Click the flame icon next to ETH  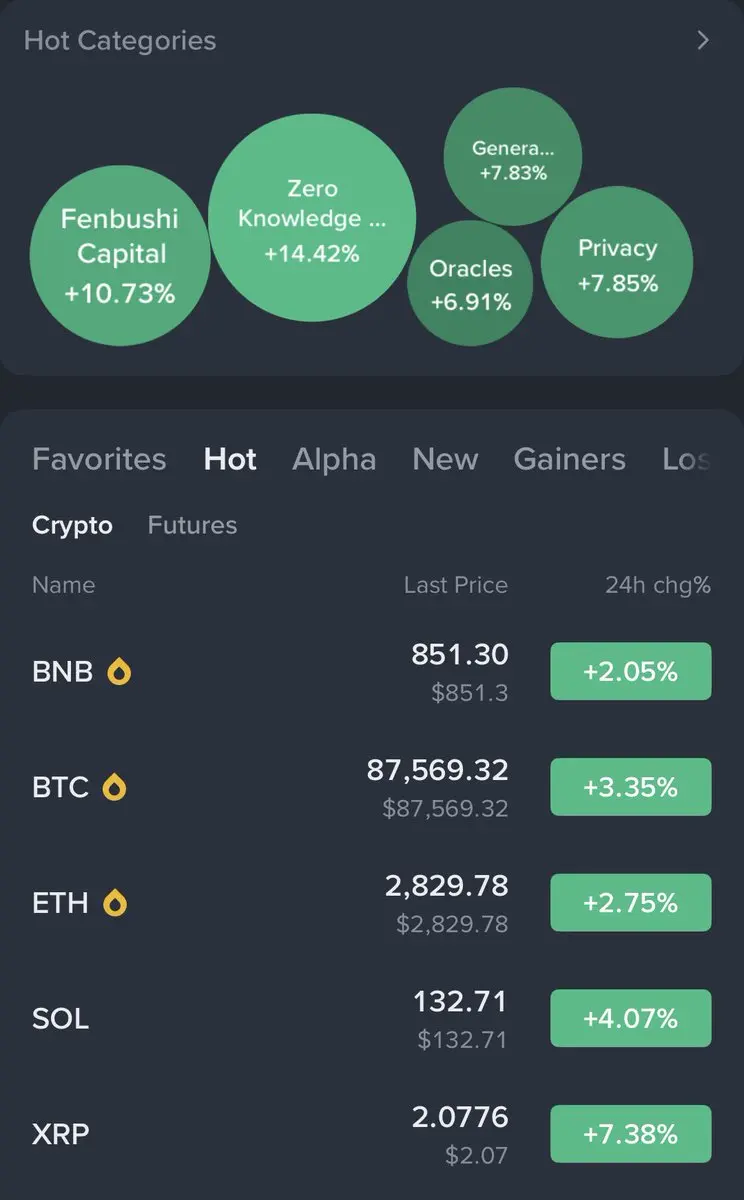(115, 903)
